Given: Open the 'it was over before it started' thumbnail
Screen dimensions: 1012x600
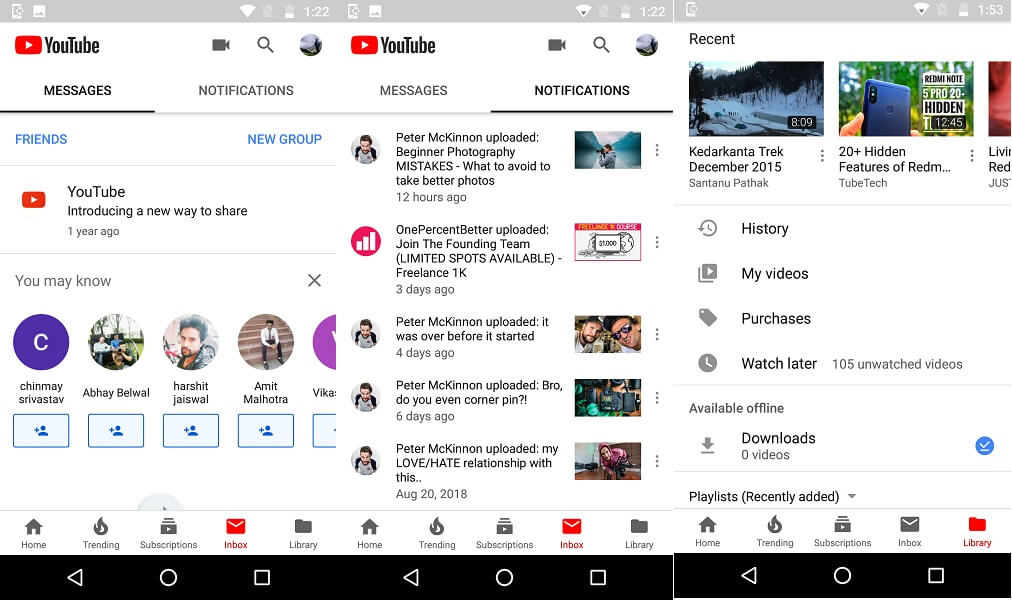Looking at the screenshot, I should (x=608, y=334).
